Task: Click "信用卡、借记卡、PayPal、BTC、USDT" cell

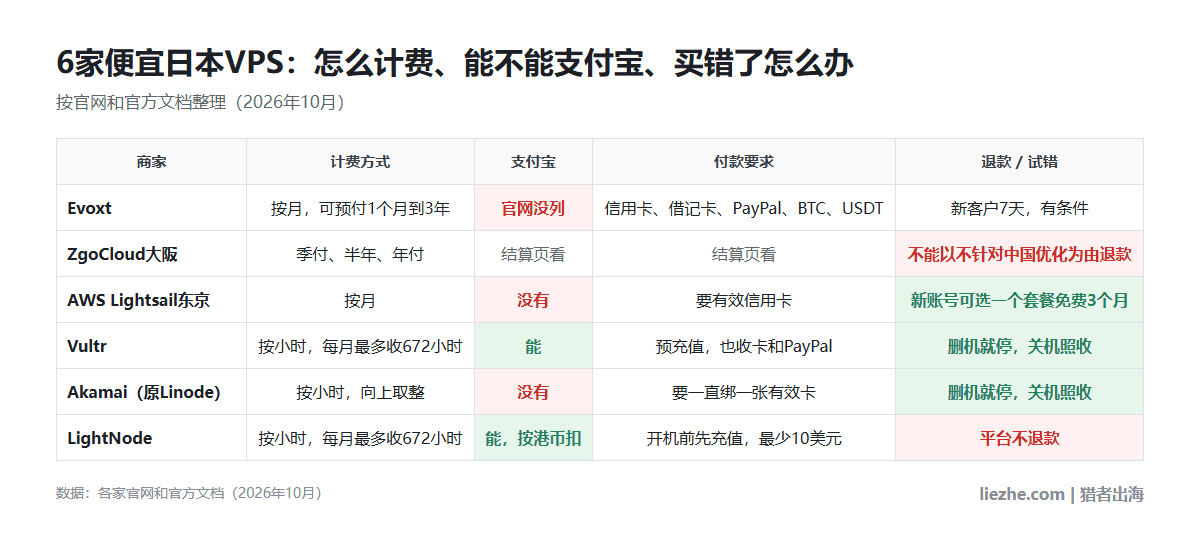Action: coord(744,208)
